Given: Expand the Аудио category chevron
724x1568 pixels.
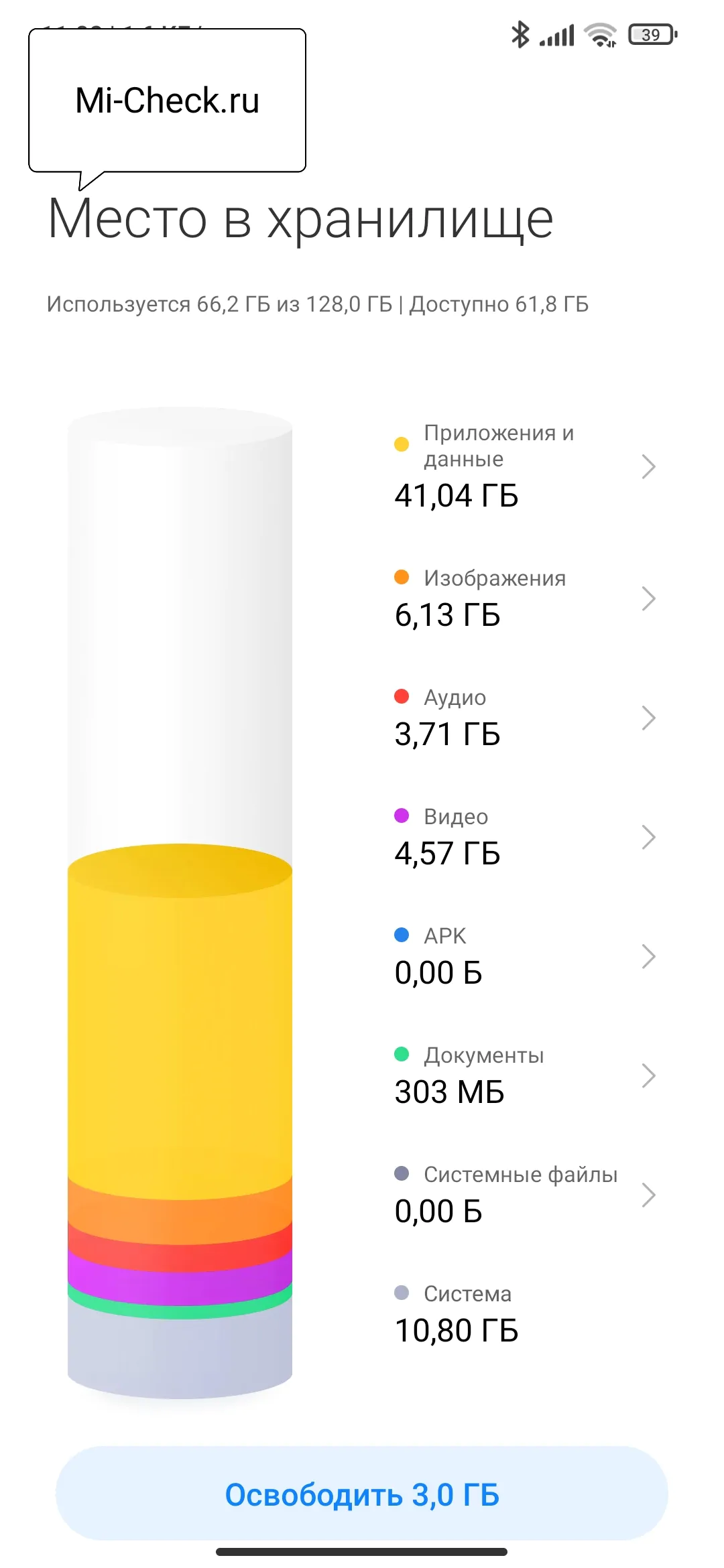Looking at the screenshot, I should [x=648, y=718].
